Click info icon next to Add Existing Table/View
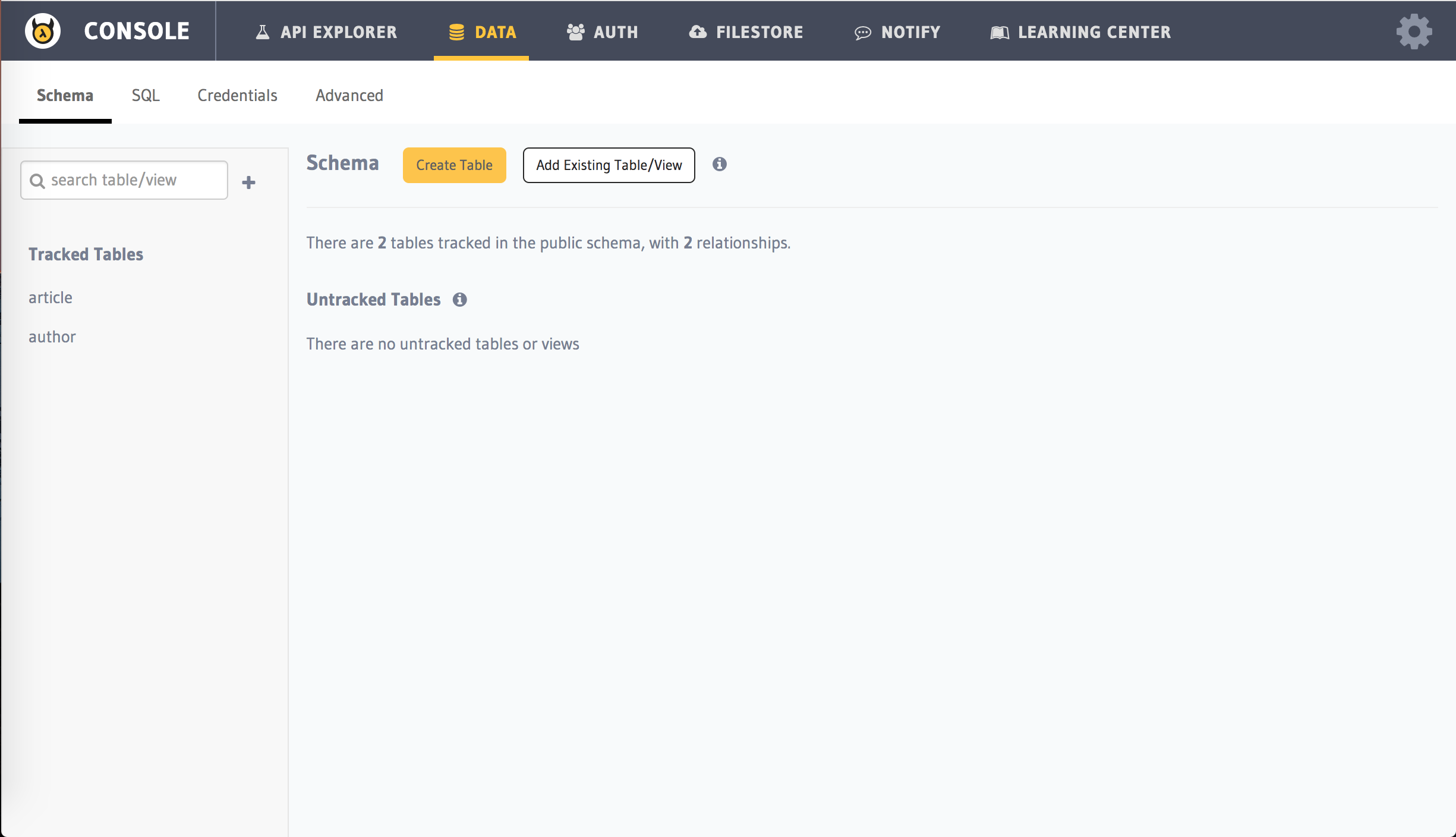The height and width of the screenshot is (837, 1456). pos(719,164)
